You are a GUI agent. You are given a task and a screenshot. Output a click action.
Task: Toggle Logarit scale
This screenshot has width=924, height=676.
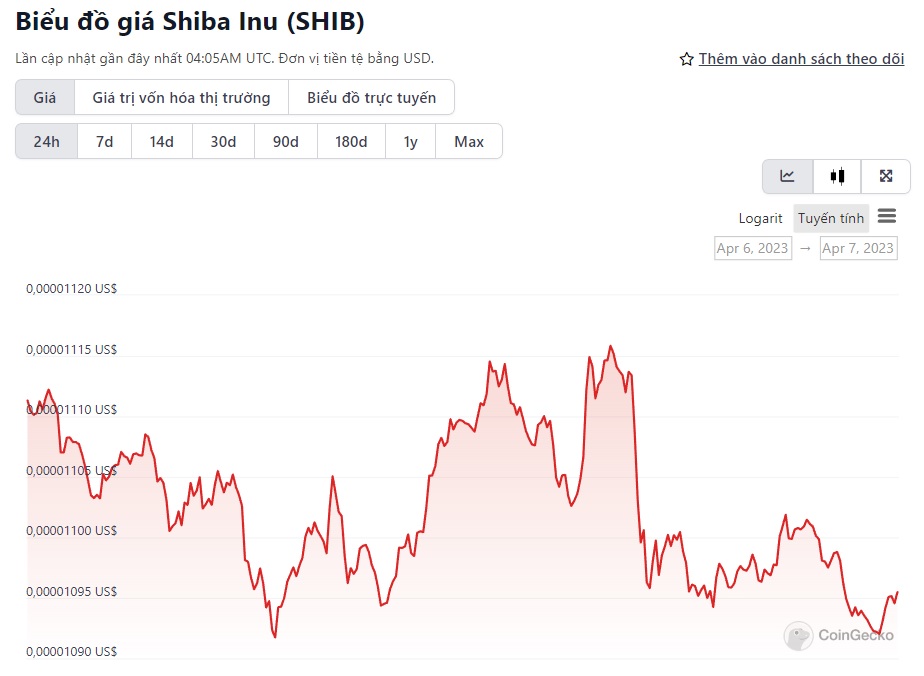click(x=760, y=218)
